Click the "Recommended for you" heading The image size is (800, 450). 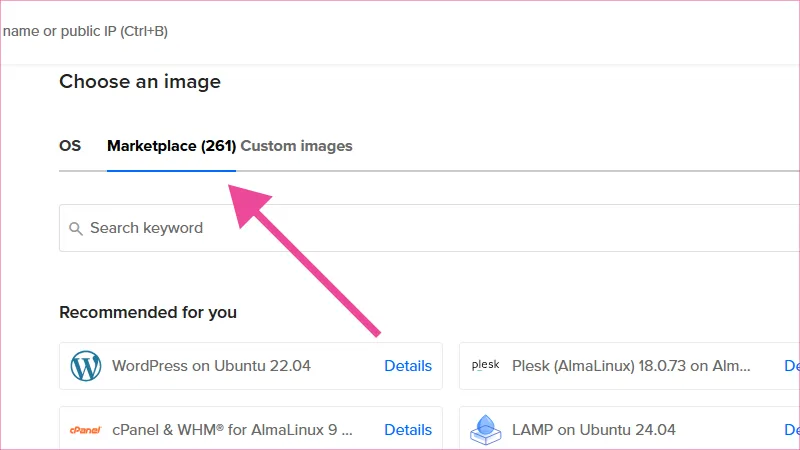coord(148,312)
